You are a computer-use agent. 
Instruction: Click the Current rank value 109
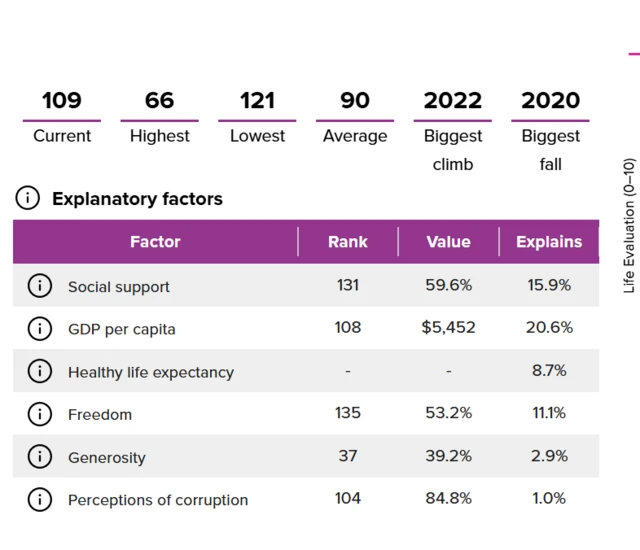[x=62, y=100]
